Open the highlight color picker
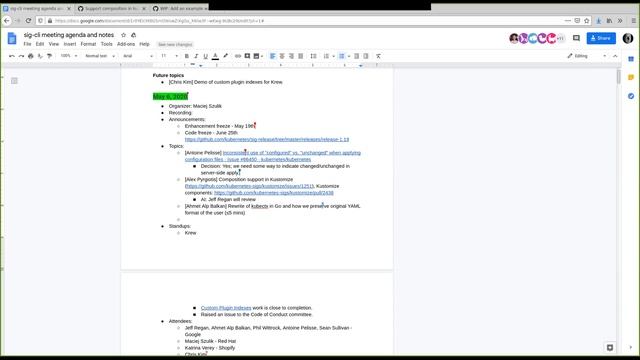Viewport: 640px width, 360px height. 225,56
